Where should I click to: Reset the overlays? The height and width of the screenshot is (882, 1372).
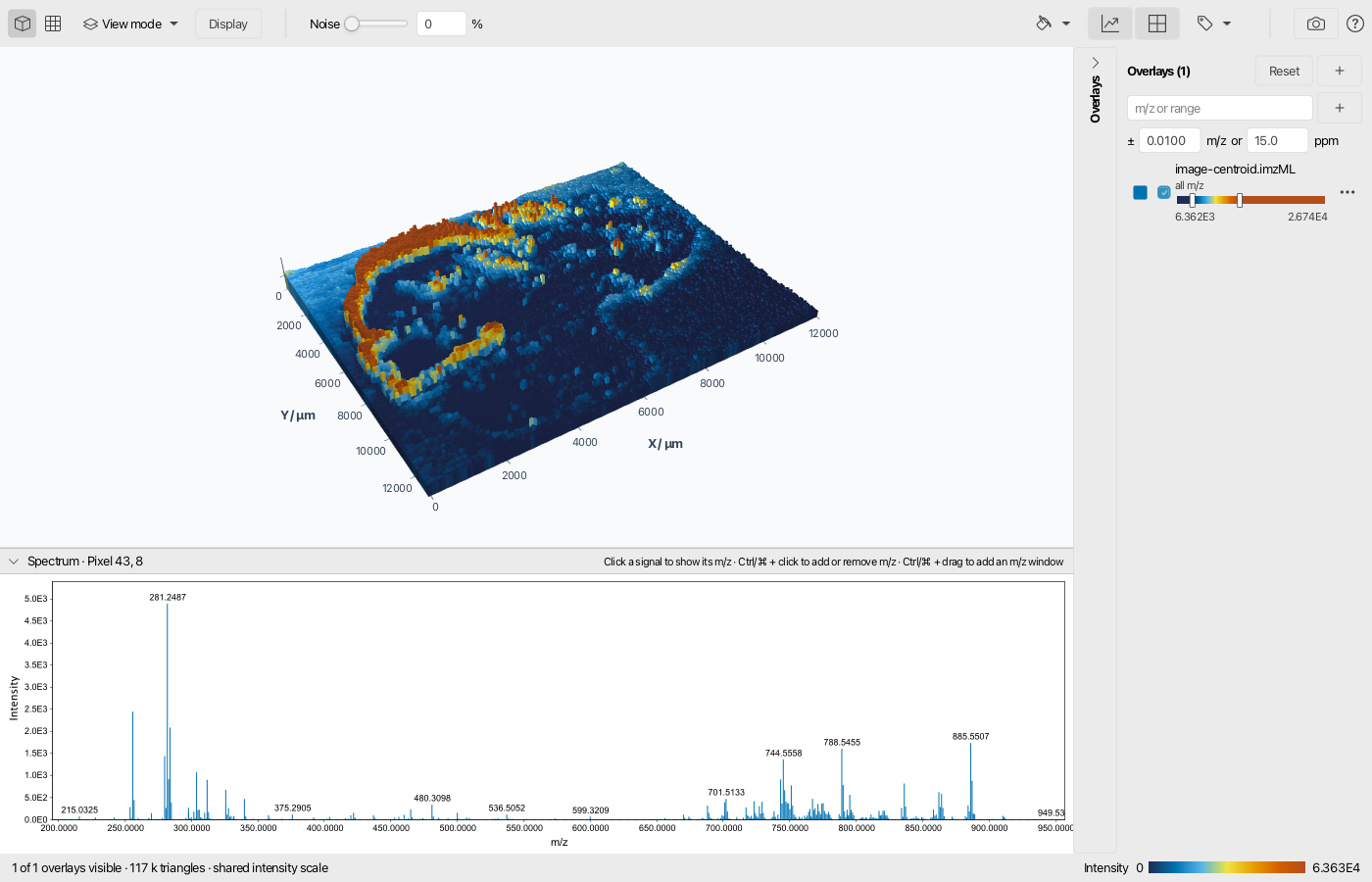tap(1284, 71)
